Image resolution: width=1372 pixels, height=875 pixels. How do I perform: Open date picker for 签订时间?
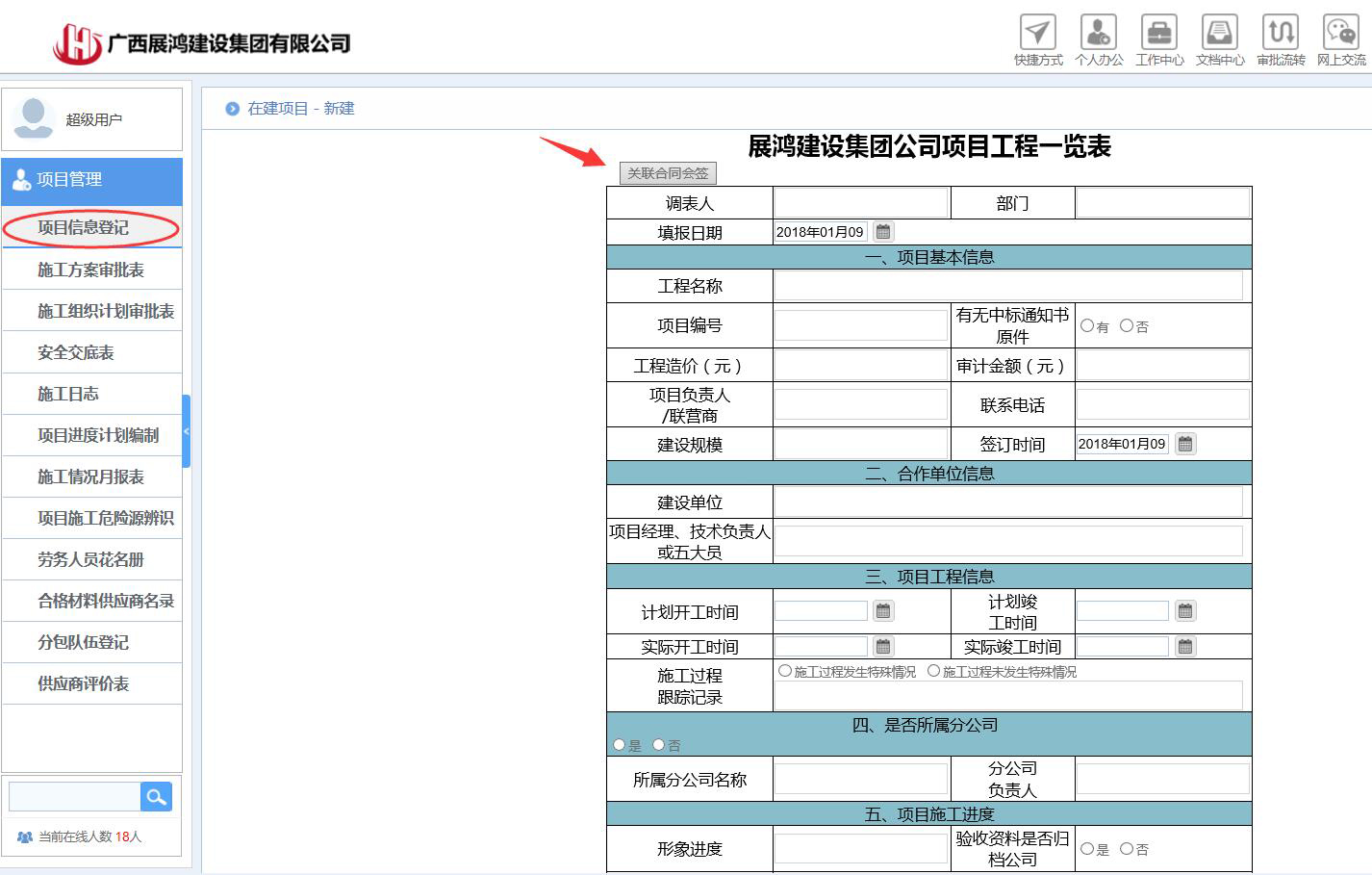1185,444
